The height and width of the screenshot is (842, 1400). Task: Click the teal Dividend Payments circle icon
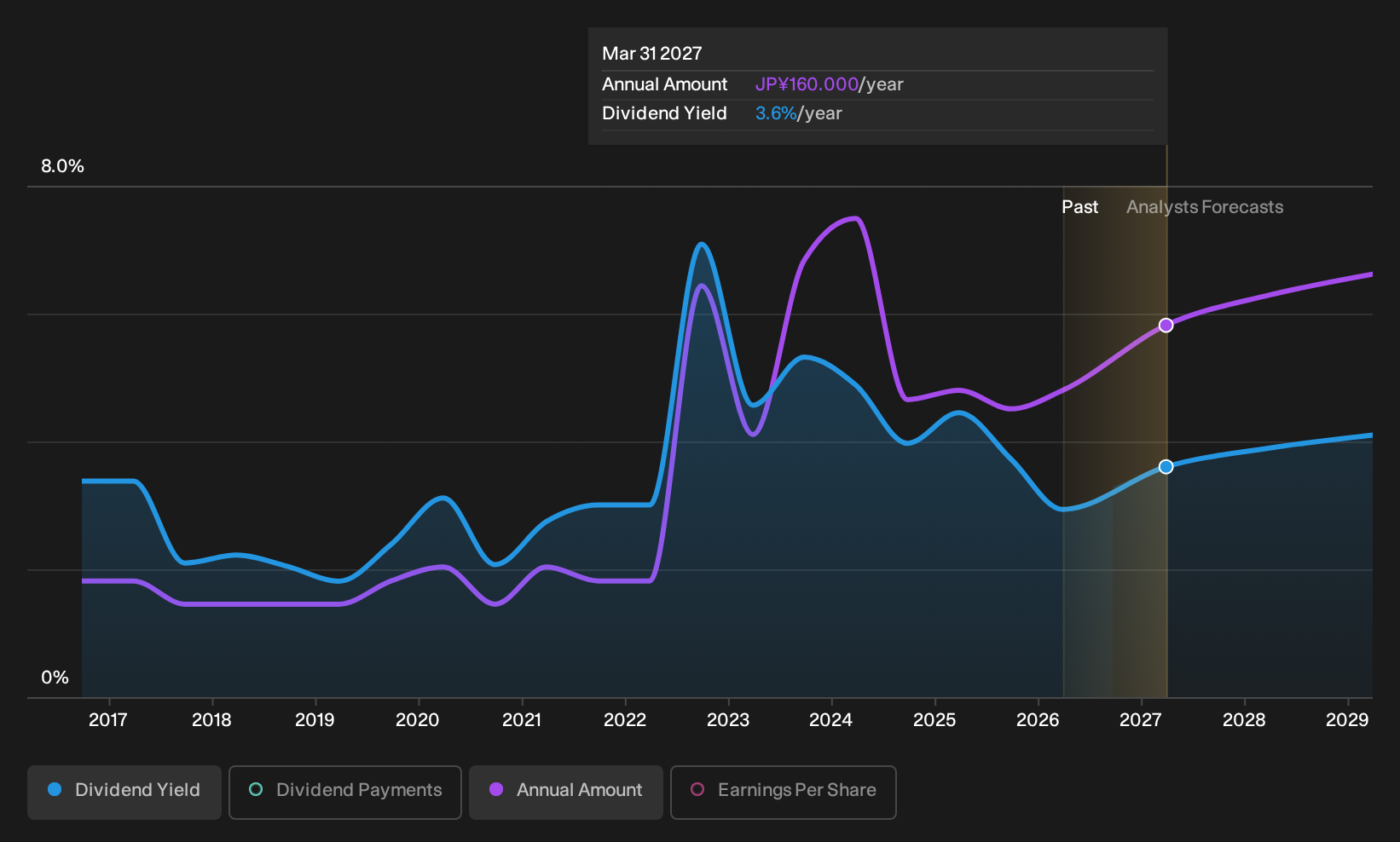tap(256, 789)
